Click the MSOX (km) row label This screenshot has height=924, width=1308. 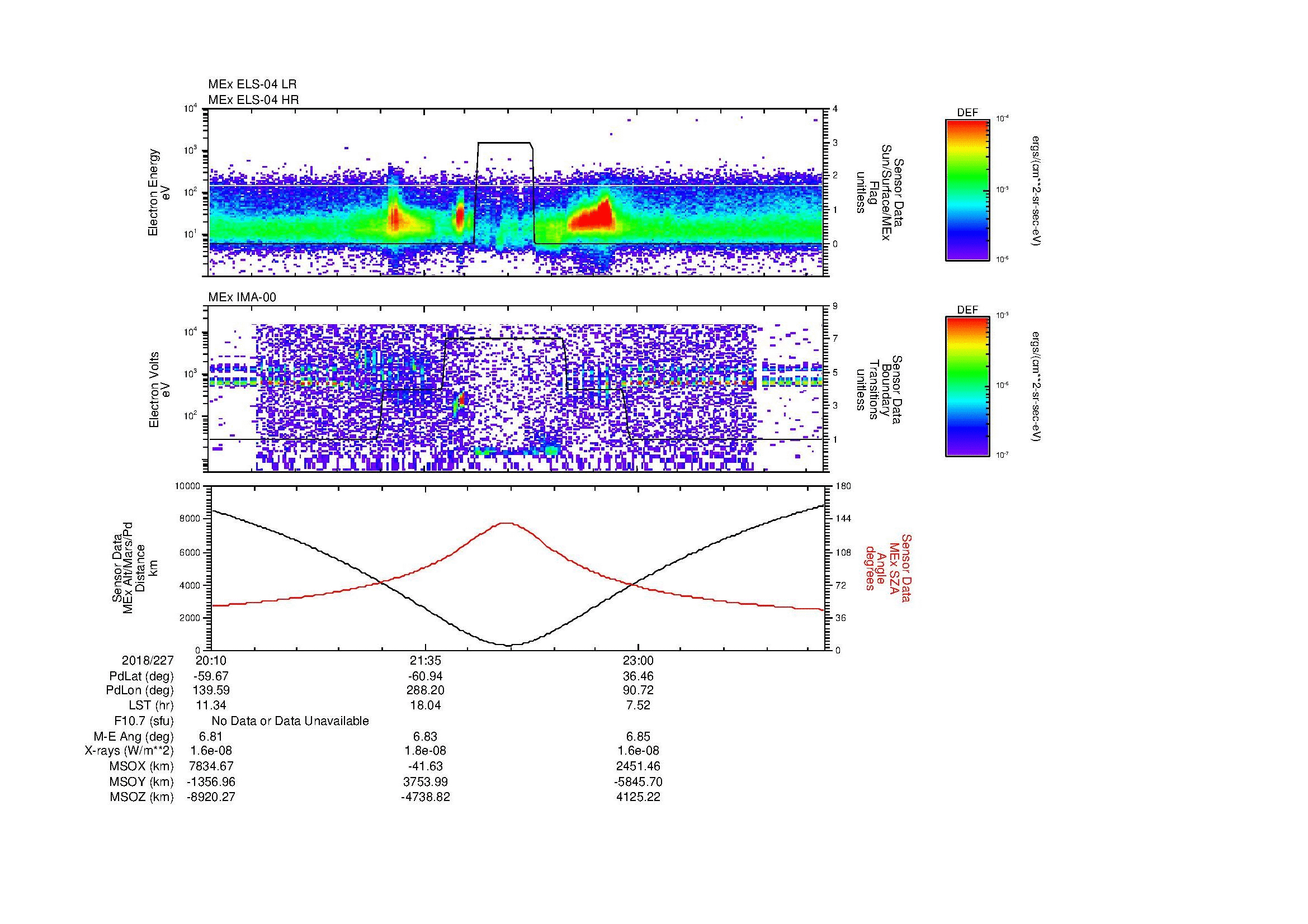click(142, 766)
